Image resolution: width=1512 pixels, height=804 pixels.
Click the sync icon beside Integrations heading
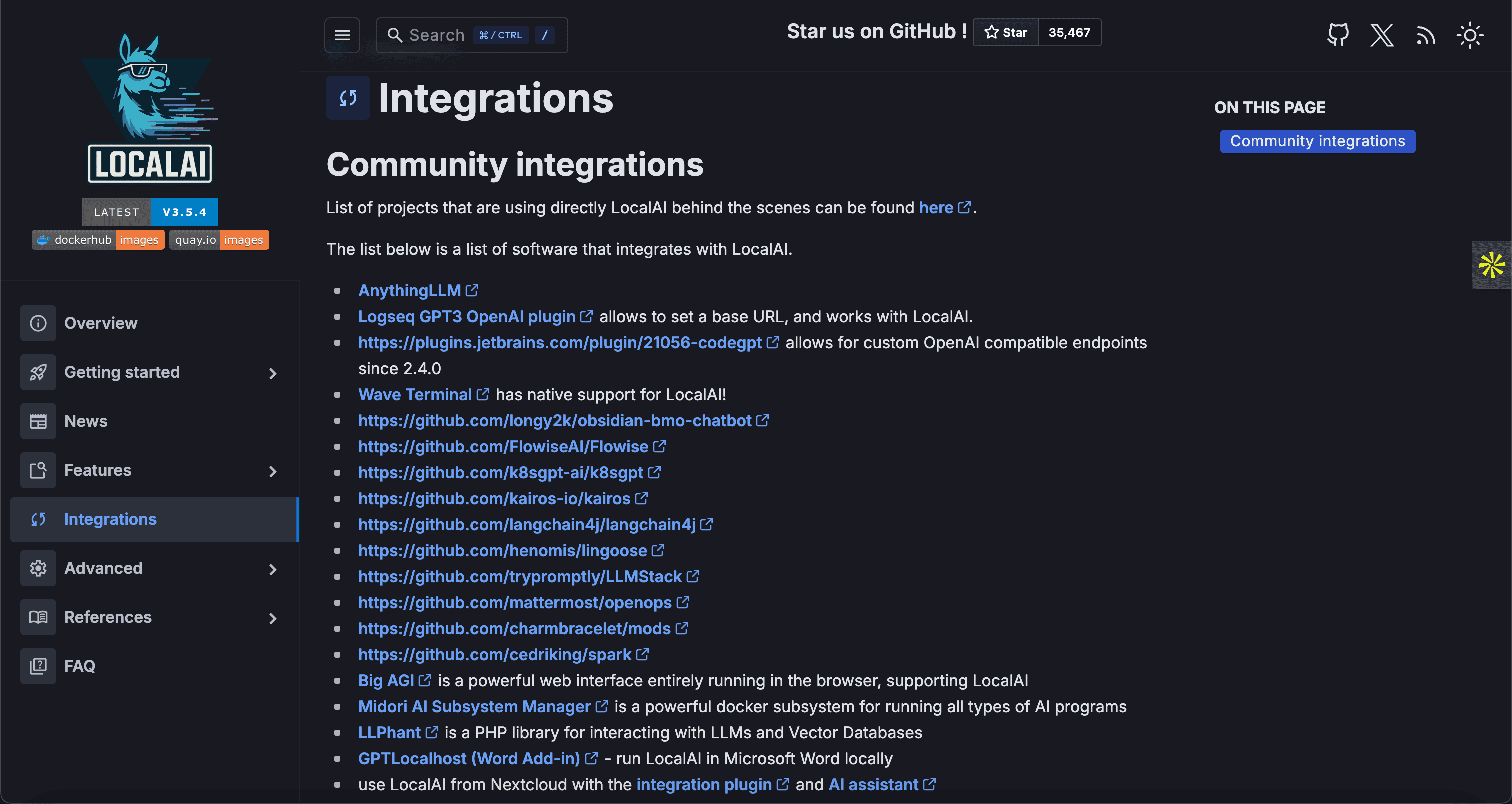pos(348,98)
